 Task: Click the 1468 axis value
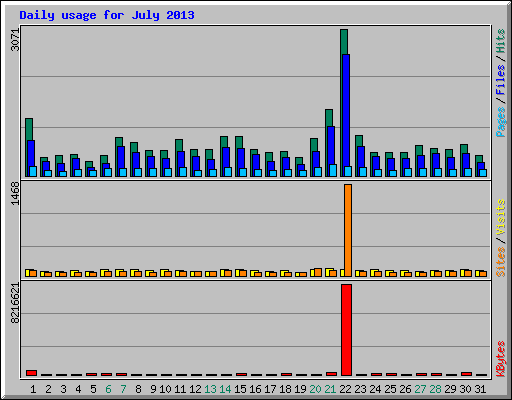click(x=15, y=194)
